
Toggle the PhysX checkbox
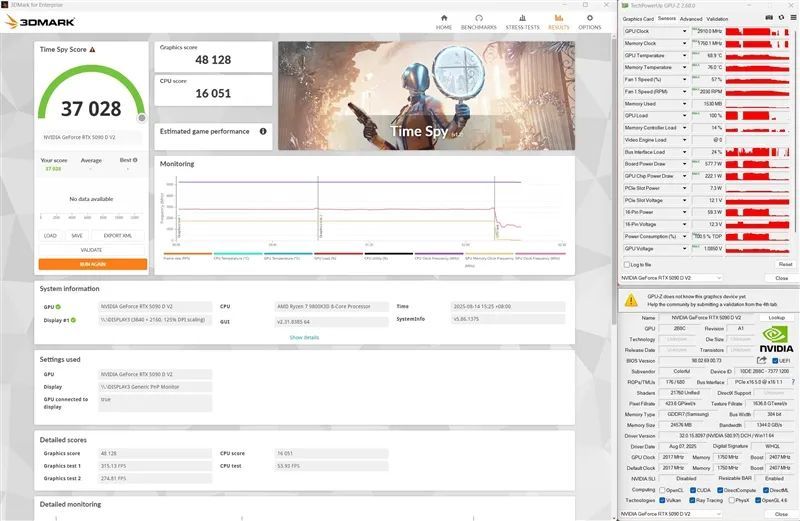coord(732,500)
